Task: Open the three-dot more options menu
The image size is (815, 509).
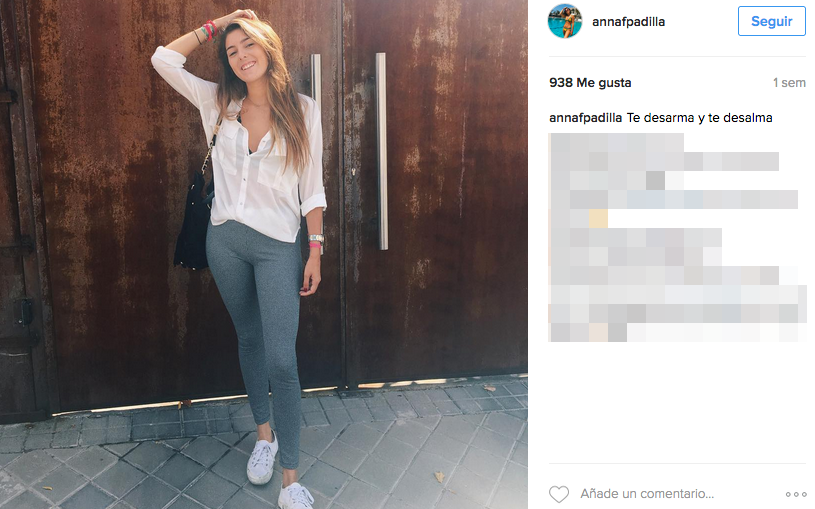Action: pos(796,494)
